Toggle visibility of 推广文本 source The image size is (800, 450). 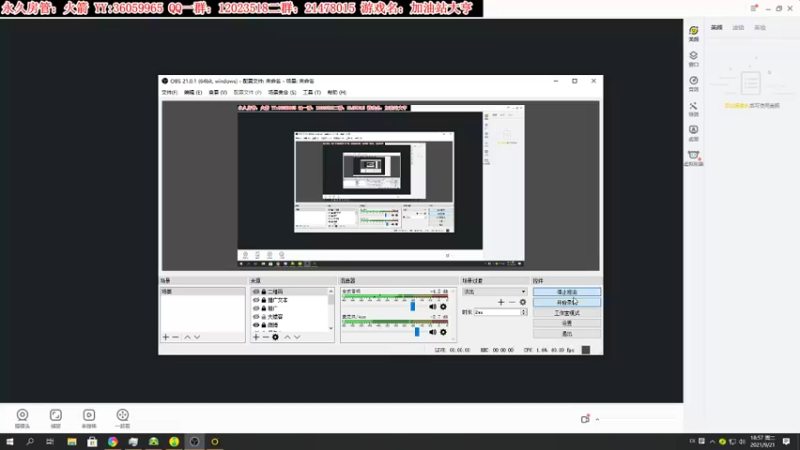click(256, 300)
